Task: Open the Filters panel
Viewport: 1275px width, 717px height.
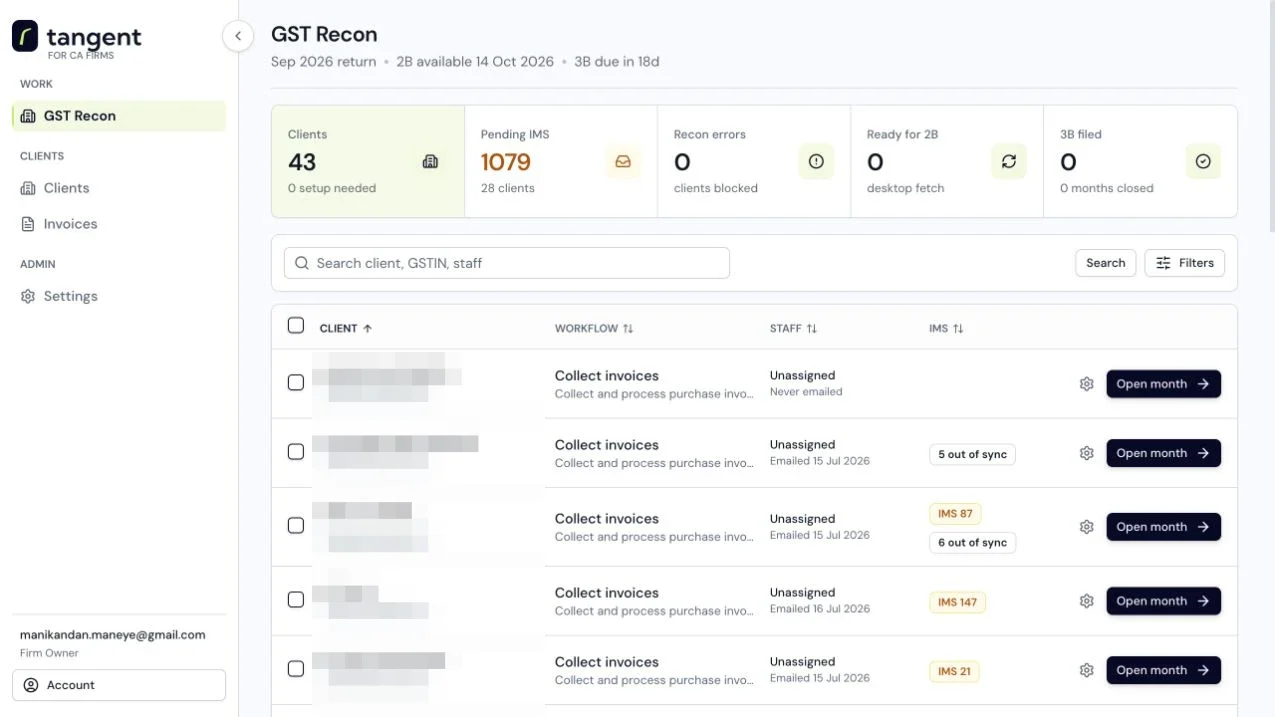Action: (x=1184, y=263)
